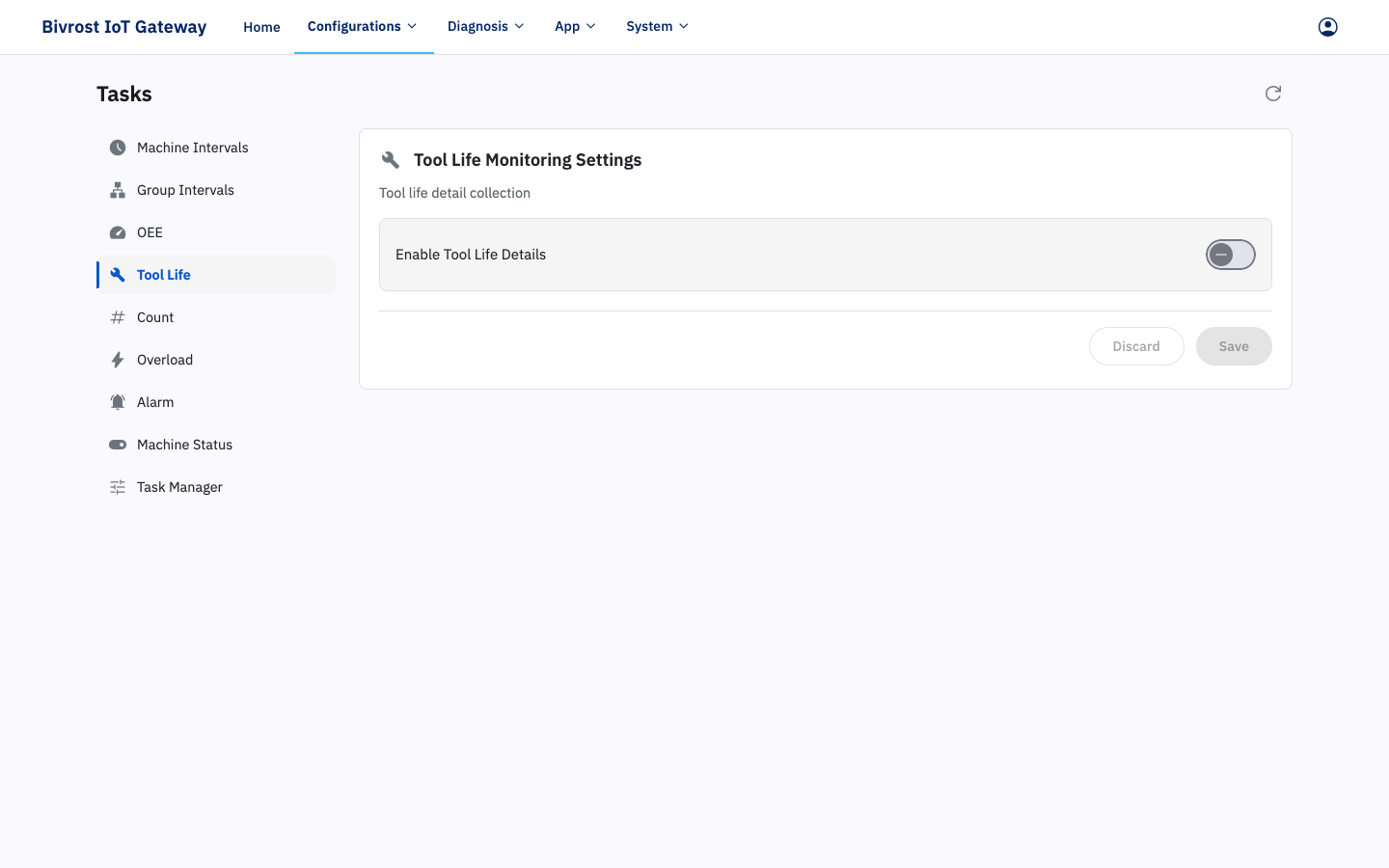Select Alarm in the sidebar
Screen dimensions: 1389x868
pos(216,402)
